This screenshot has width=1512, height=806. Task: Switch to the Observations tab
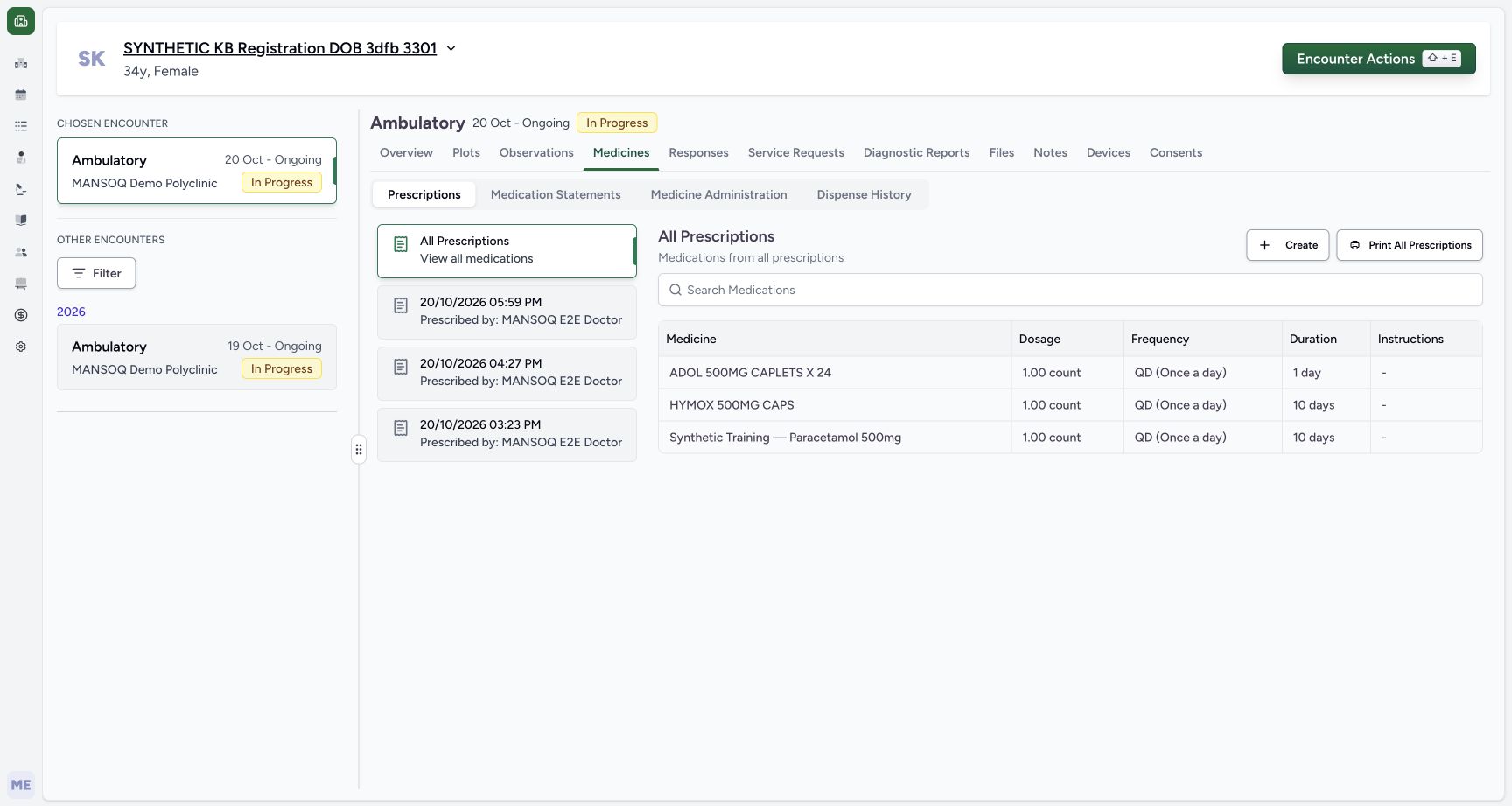pyautogui.click(x=536, y=152)
